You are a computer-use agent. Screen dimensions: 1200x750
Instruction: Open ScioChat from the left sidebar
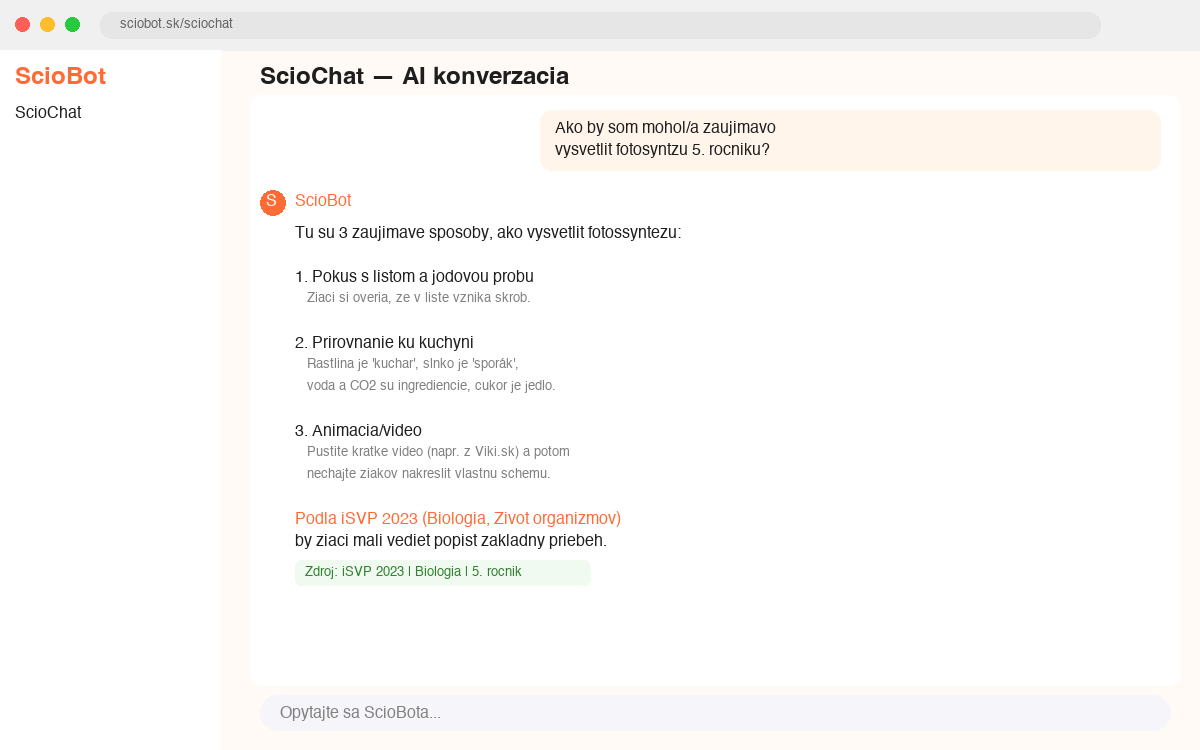click(x=47, y=112)
